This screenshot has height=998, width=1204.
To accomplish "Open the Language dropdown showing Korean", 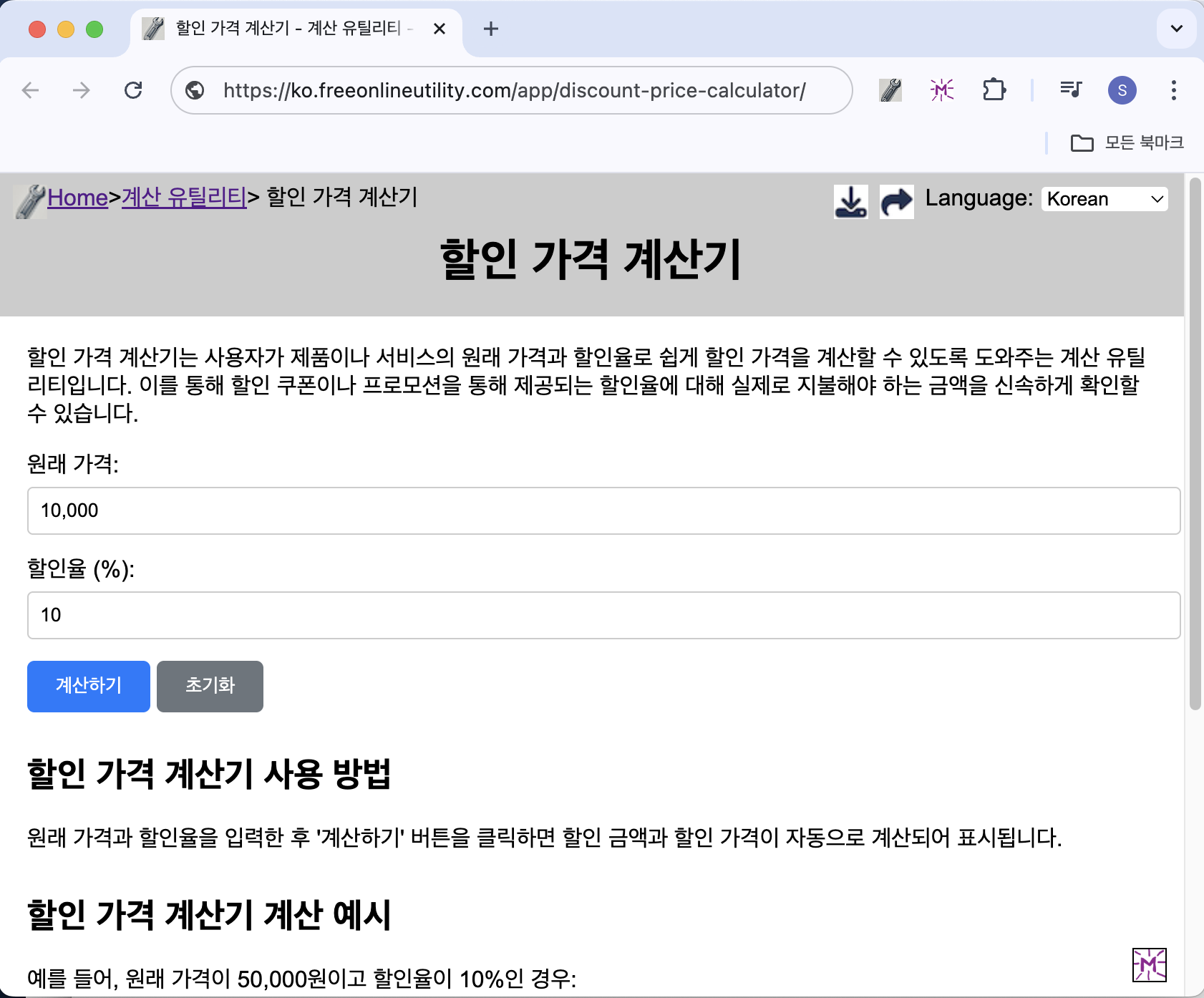I will pyautogui.click(x=1105, y=199).
